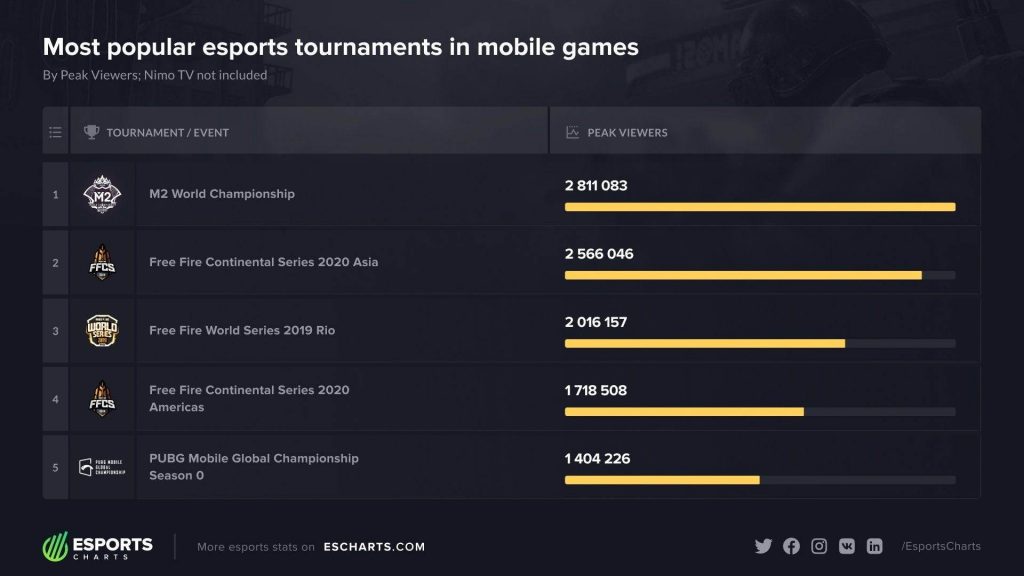Click the 1 404 226 viewers value
This screenshot has height=576, width=1024.
pyautogui.click(x=598, y=458)
